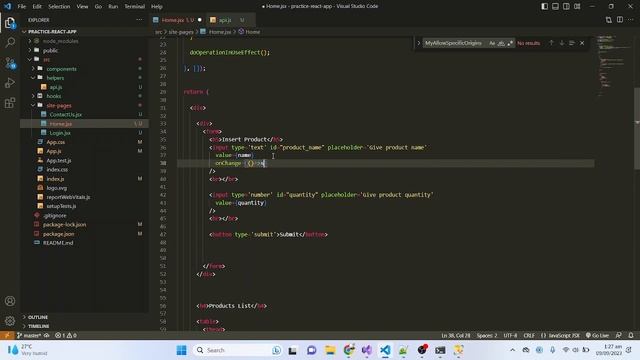Open the Search view in activity bar
This screenshot has width=640, height=360.
pos(10,42)
